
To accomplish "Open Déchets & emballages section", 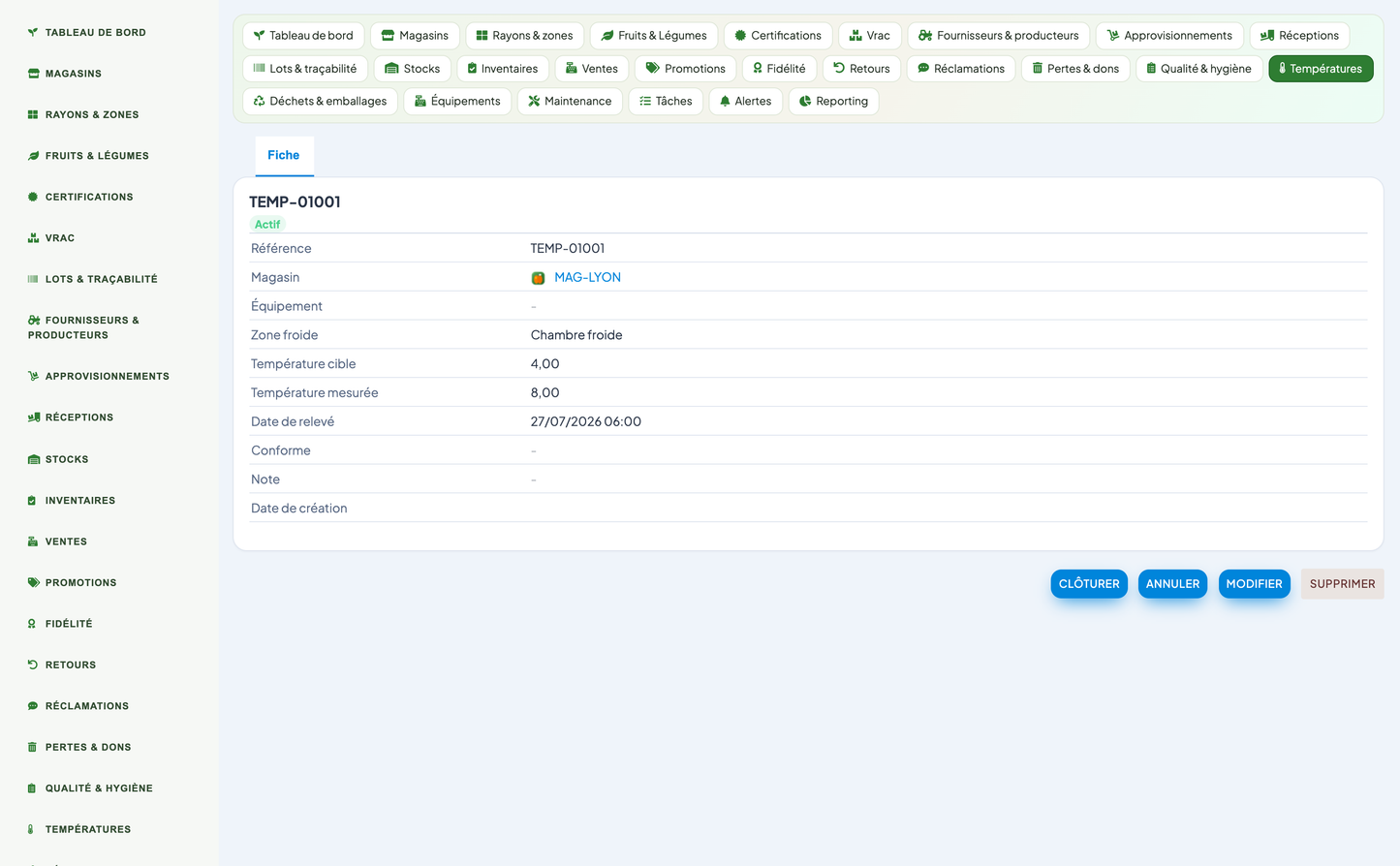I will tap(320, 102).
